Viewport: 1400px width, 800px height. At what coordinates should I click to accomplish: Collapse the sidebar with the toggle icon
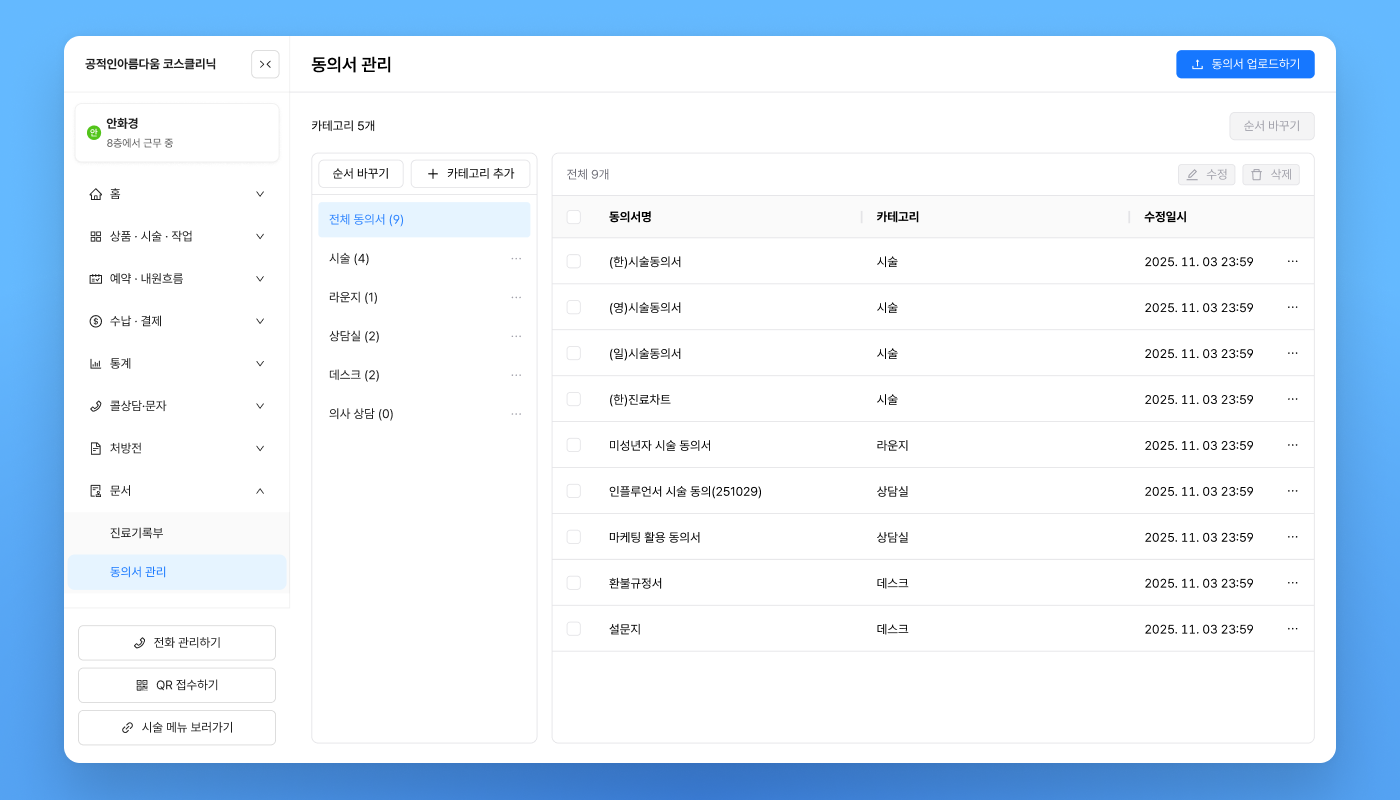(265, 64)
